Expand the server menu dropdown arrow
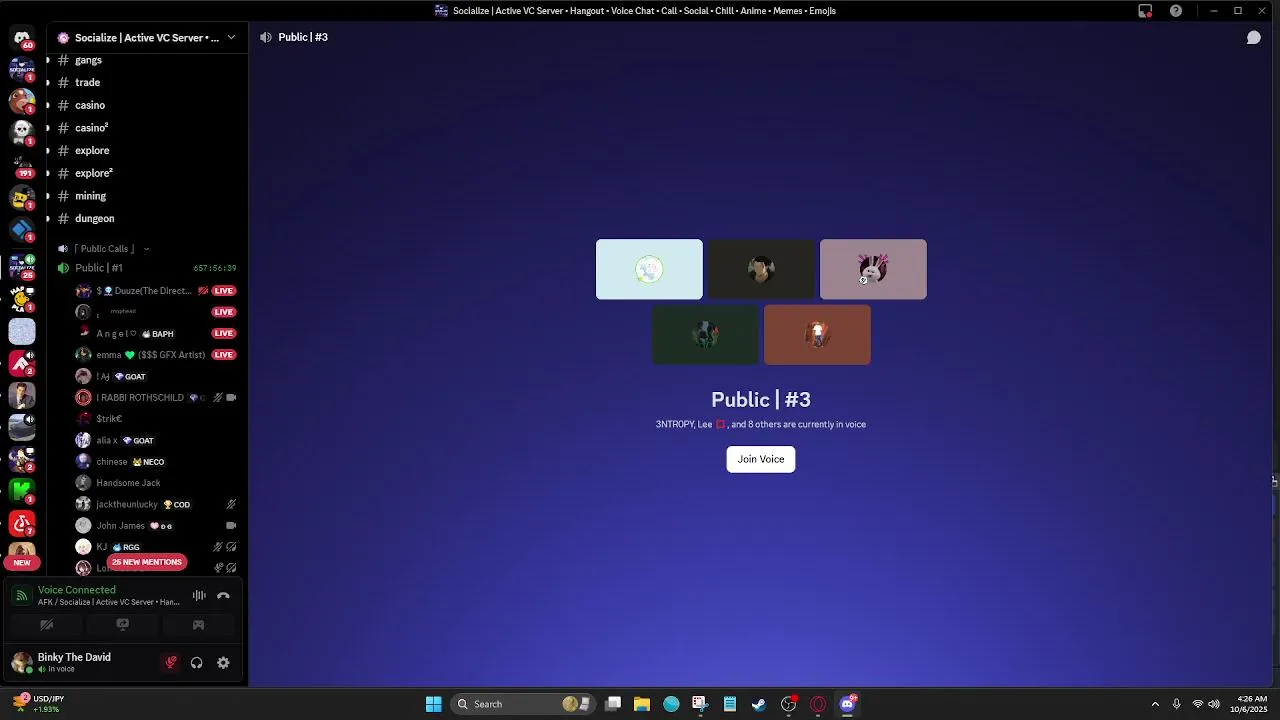The image size is (1280, 720). coord(231,37)
